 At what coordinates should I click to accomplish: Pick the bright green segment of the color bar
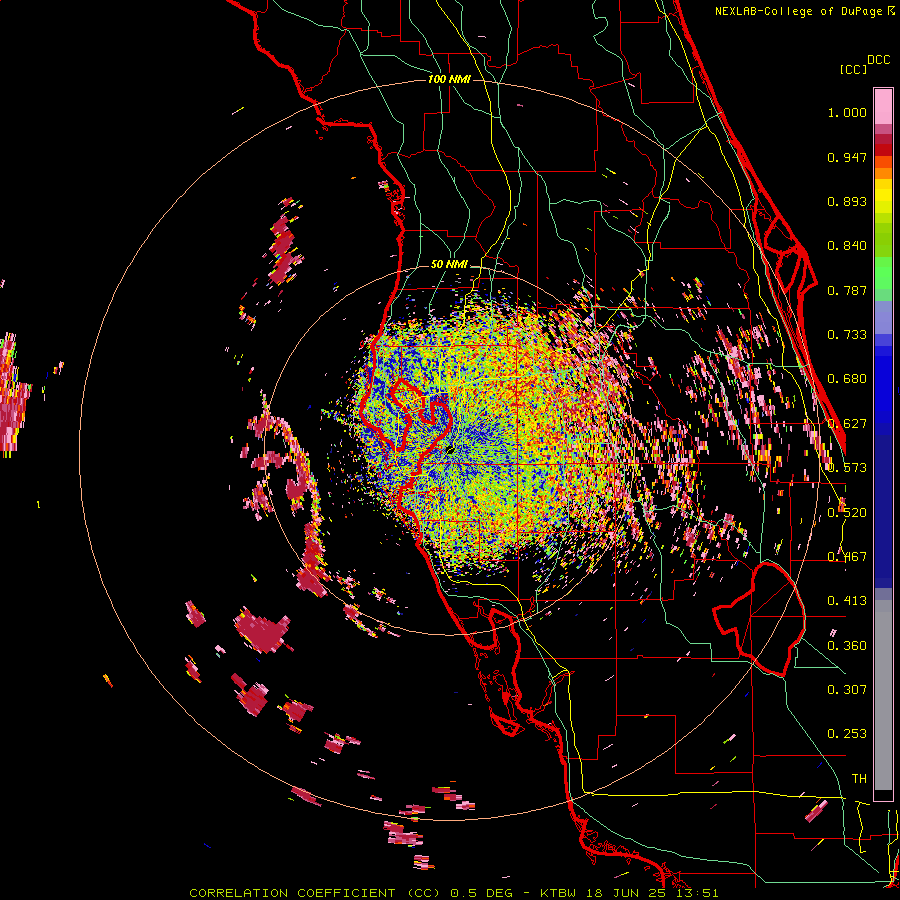[x=883, y=273]
